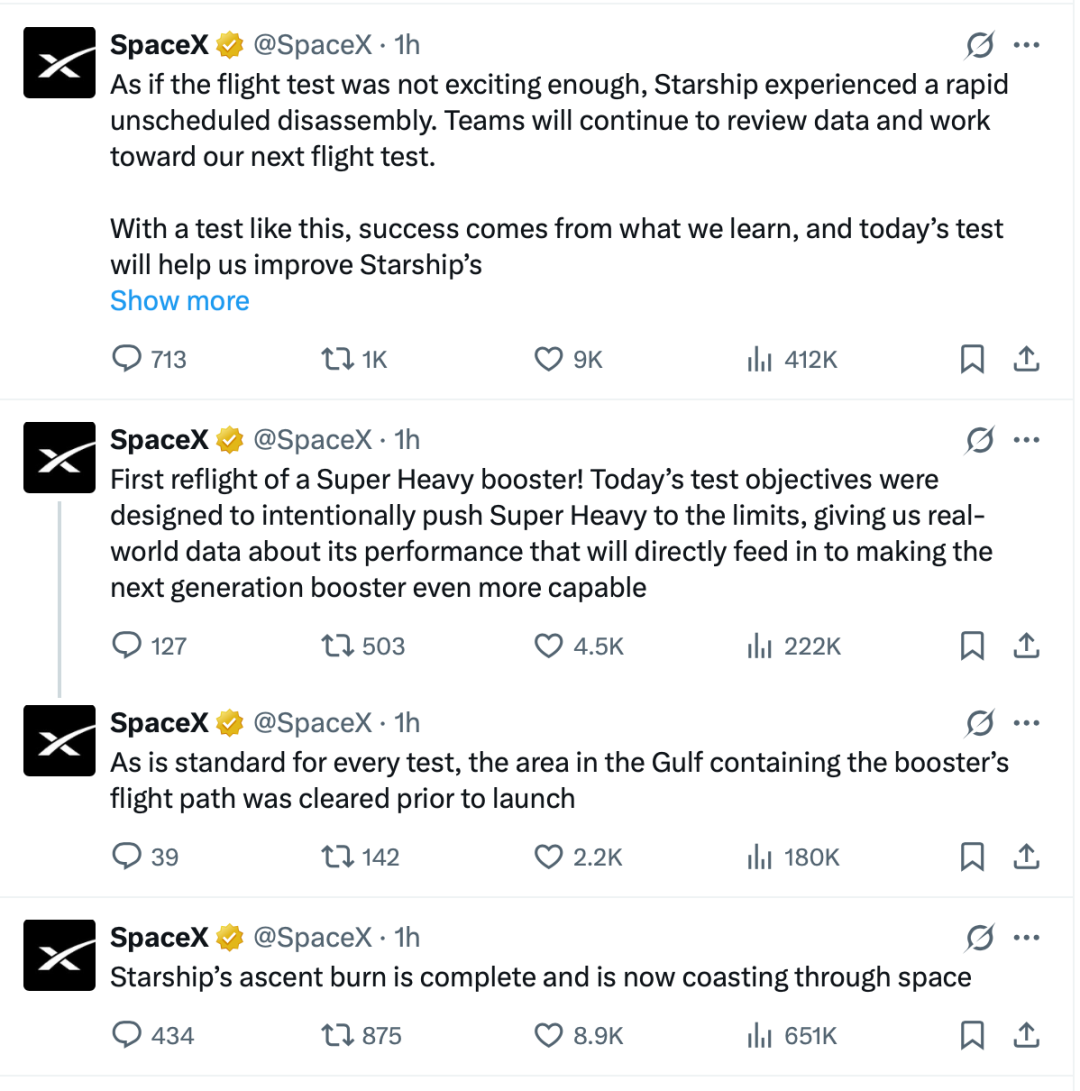Open @SpaceX handle on the Gulf tweet
Image resolution: width=1080 pixels, height=1091 pixels.
(x=312, y=723)
